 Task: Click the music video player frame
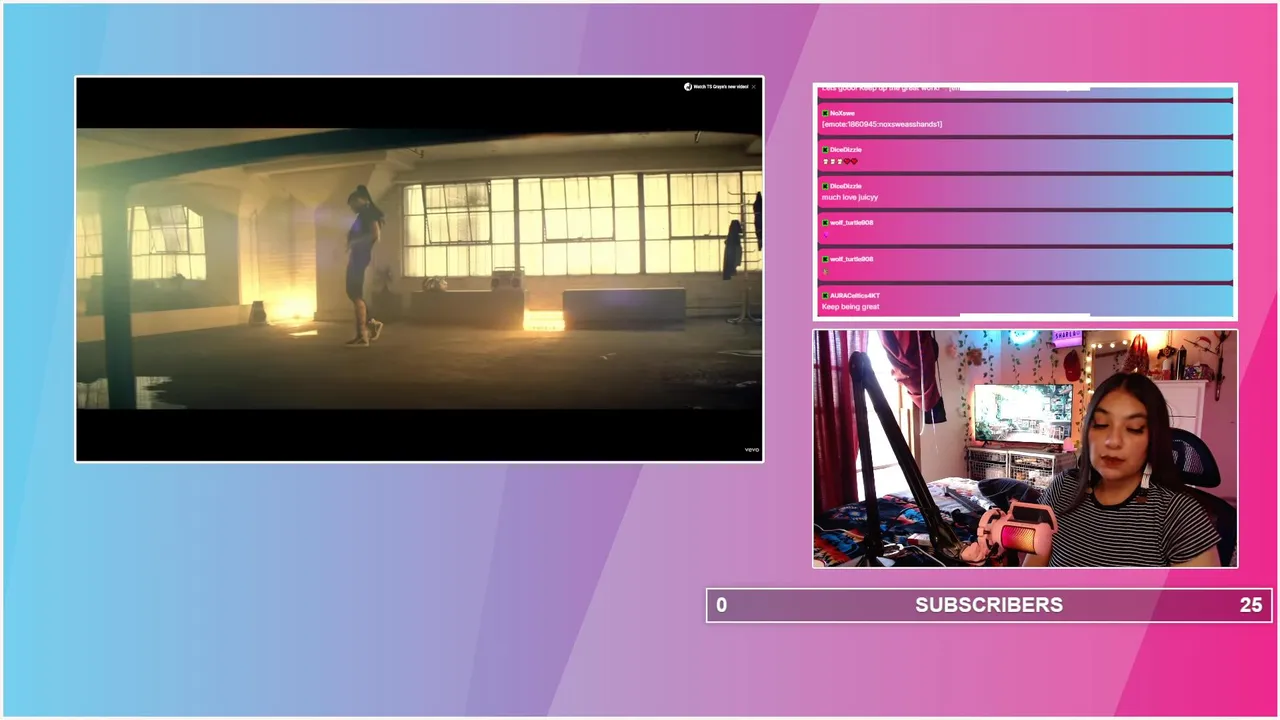click(419, 269)
